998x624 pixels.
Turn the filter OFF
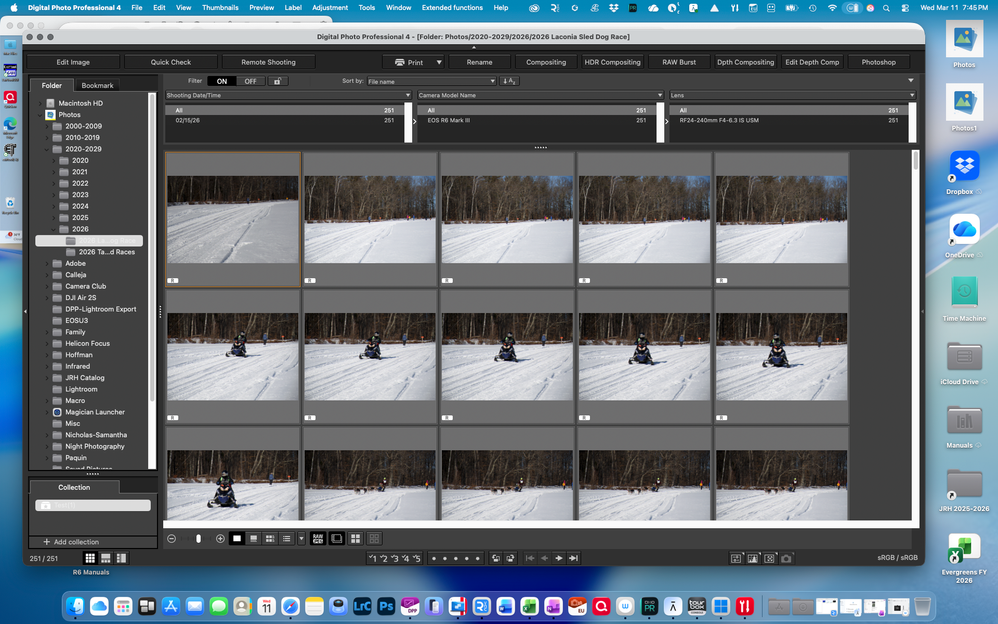(x=250, y=81)
